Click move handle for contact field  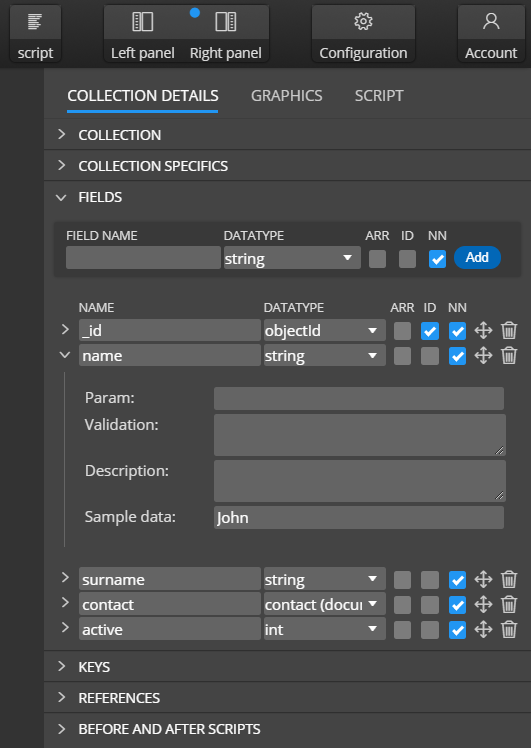(x=483, y=604)
